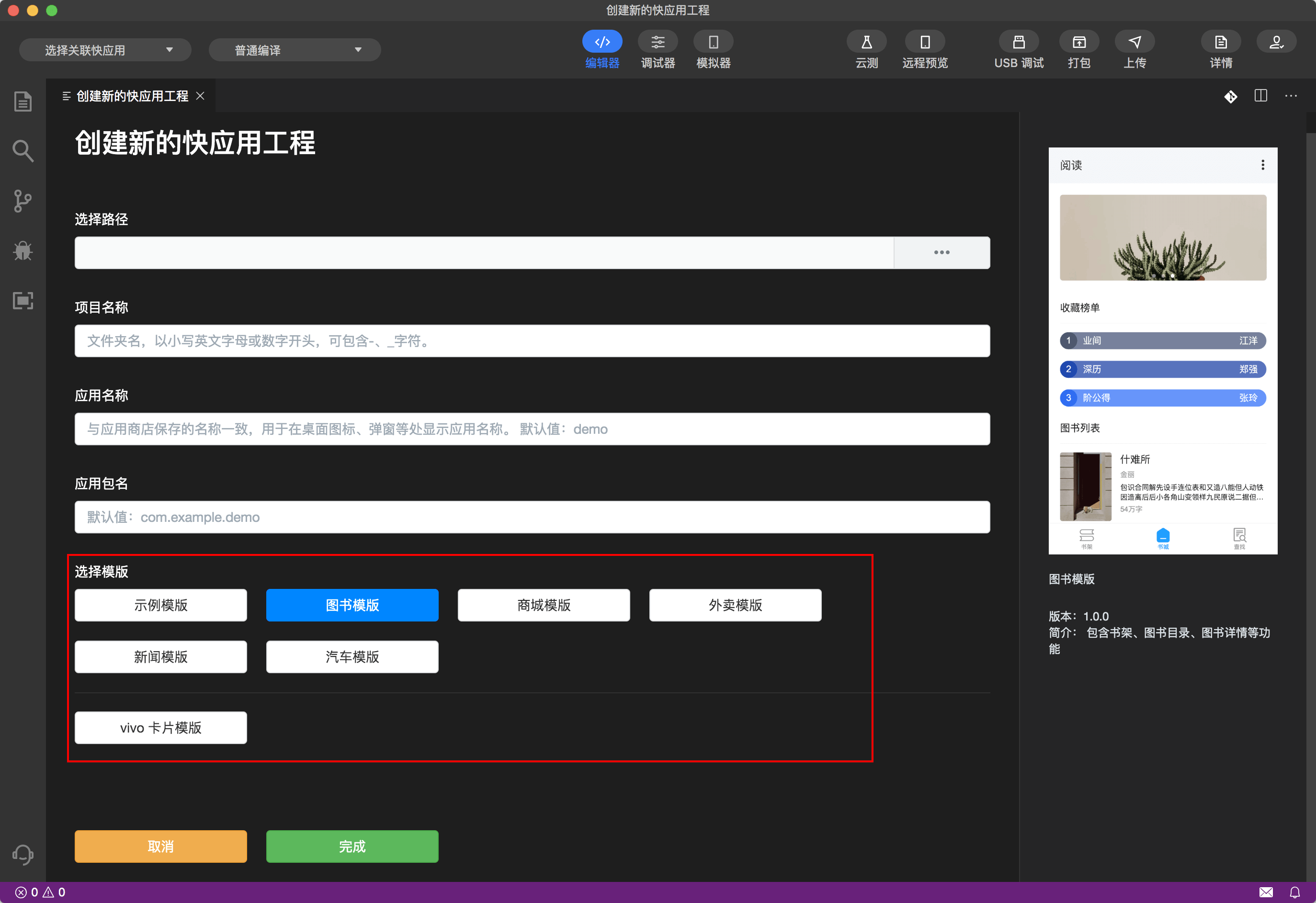This screenshot has height=903, width=1316.
Task: Click the errors and warnings count
Action: point(40,892)
